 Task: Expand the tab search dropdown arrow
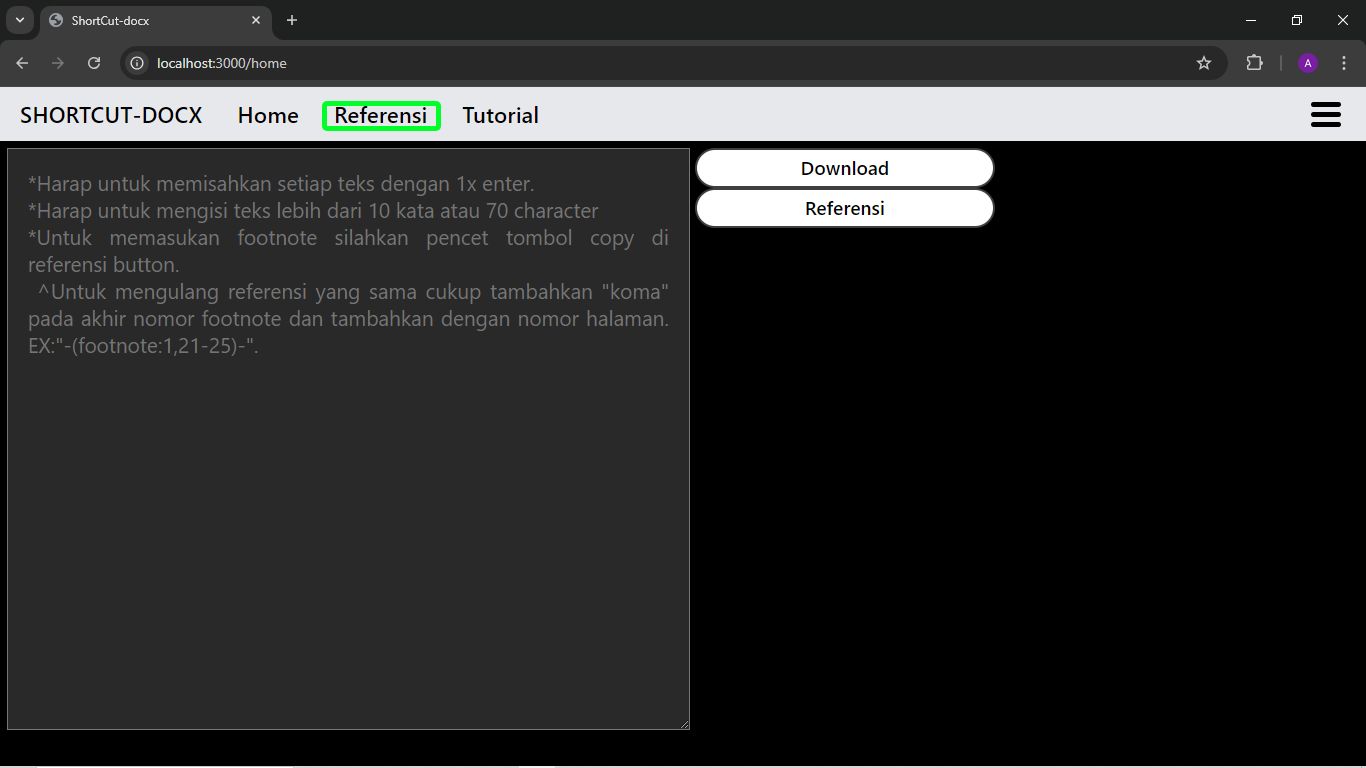[x=19, y=20]
